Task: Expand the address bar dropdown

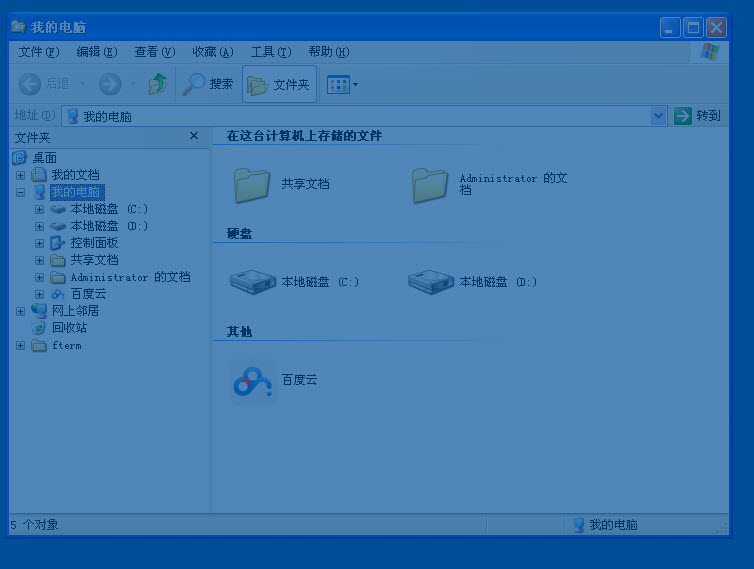Action: pos(658,116)
